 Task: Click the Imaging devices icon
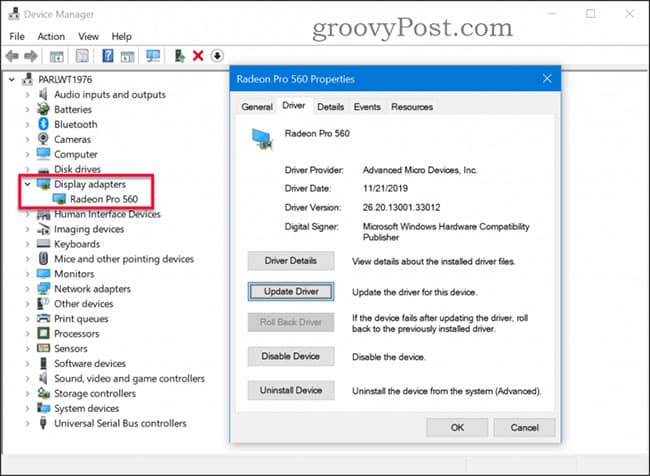point(43,228)
